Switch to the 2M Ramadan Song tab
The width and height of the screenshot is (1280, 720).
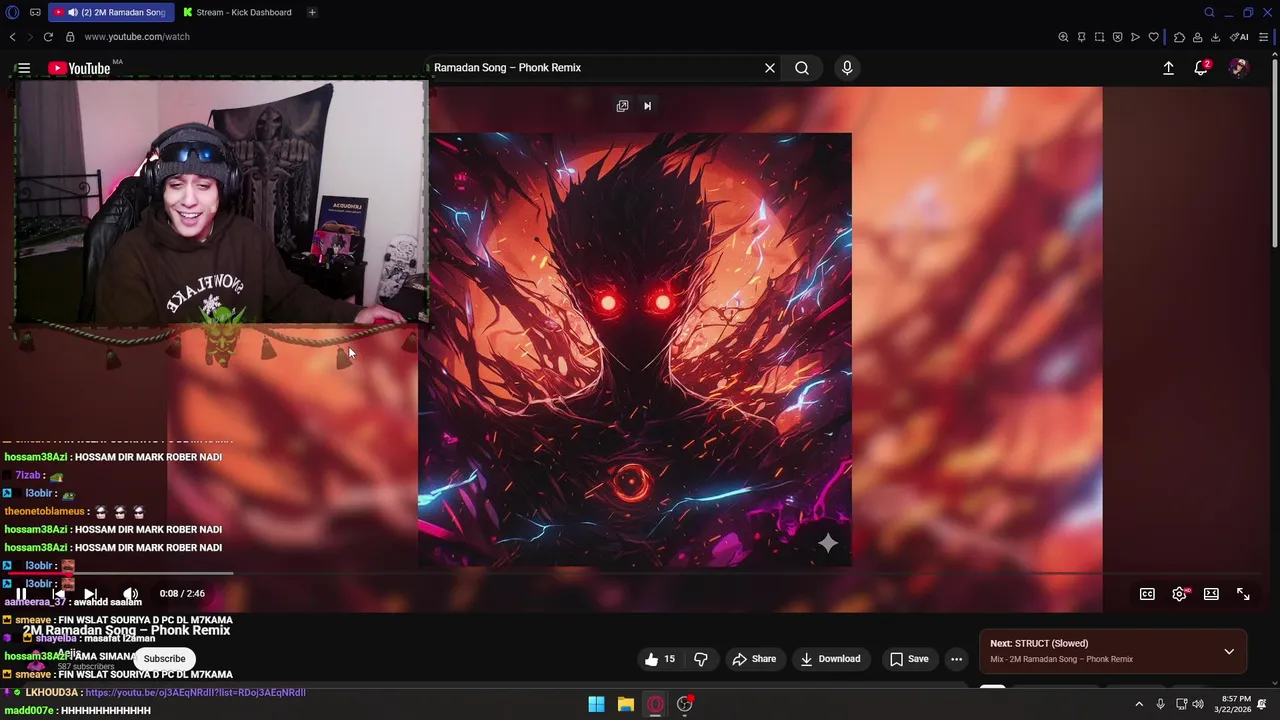tap(110, 12)
